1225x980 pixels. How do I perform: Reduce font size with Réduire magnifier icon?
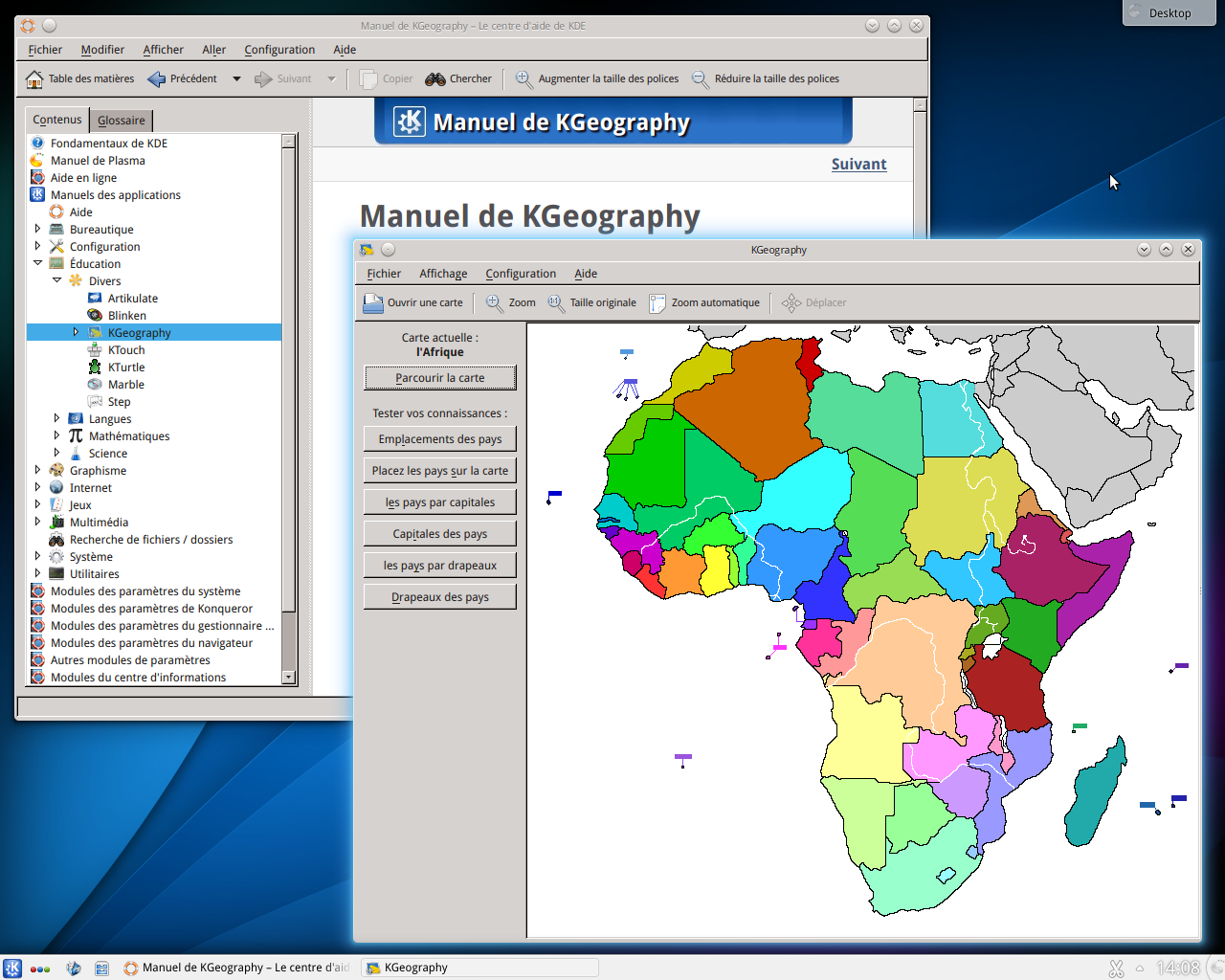701,79
